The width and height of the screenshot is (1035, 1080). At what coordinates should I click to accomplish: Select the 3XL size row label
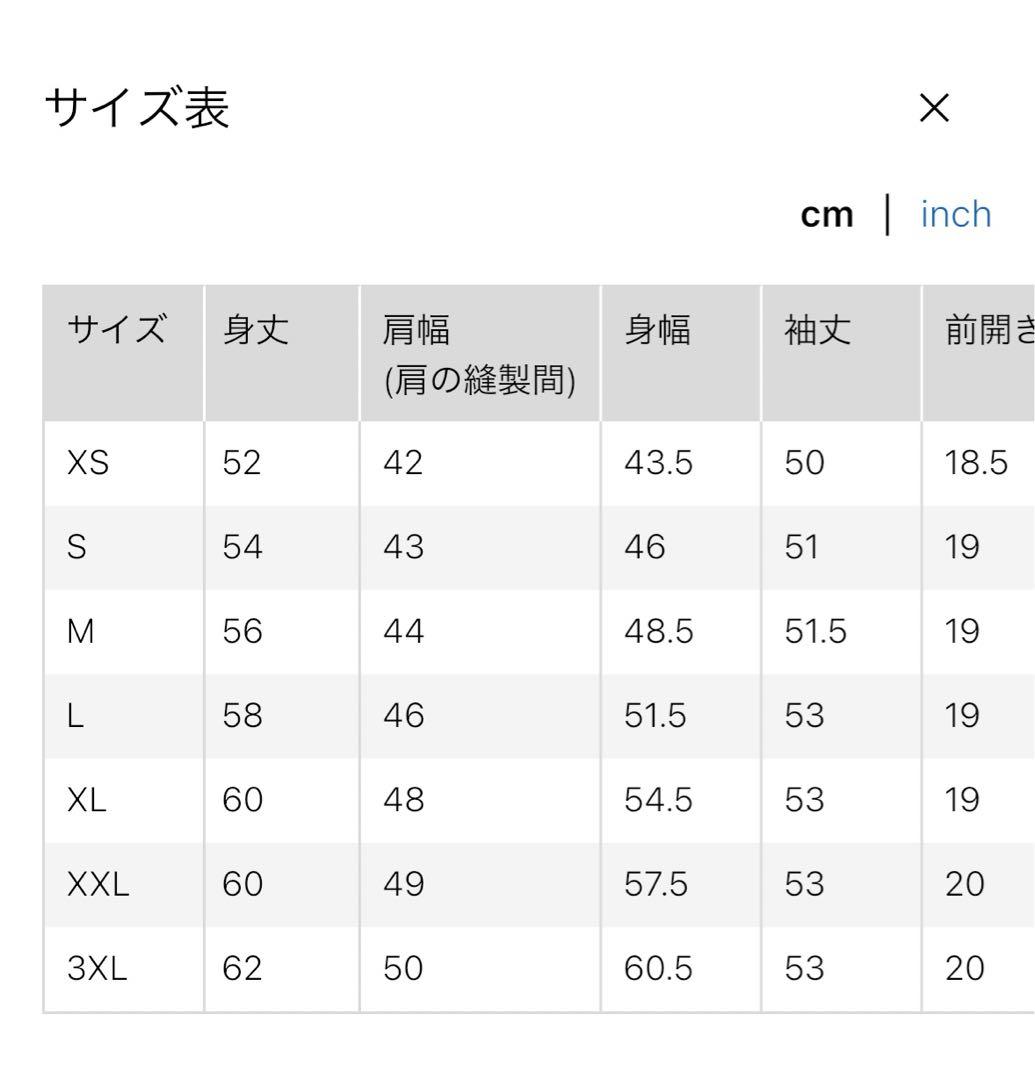pyautogui.click(x=97, y=968)
